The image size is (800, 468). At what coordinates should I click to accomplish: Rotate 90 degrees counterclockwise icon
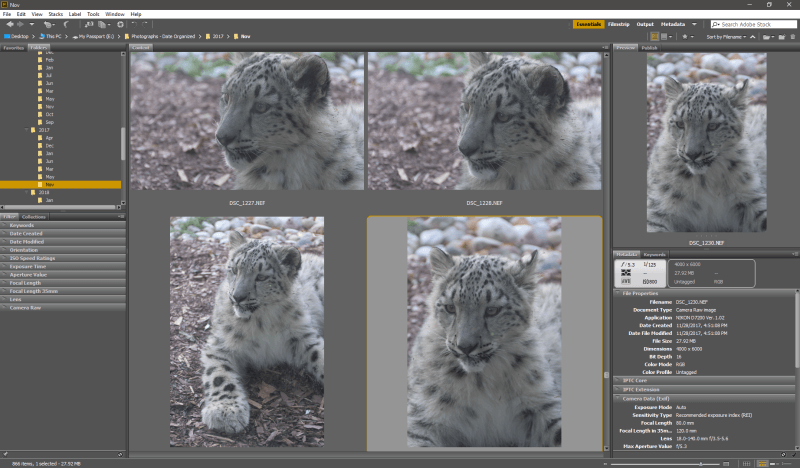pyautogui.click(x=134, y=24)
